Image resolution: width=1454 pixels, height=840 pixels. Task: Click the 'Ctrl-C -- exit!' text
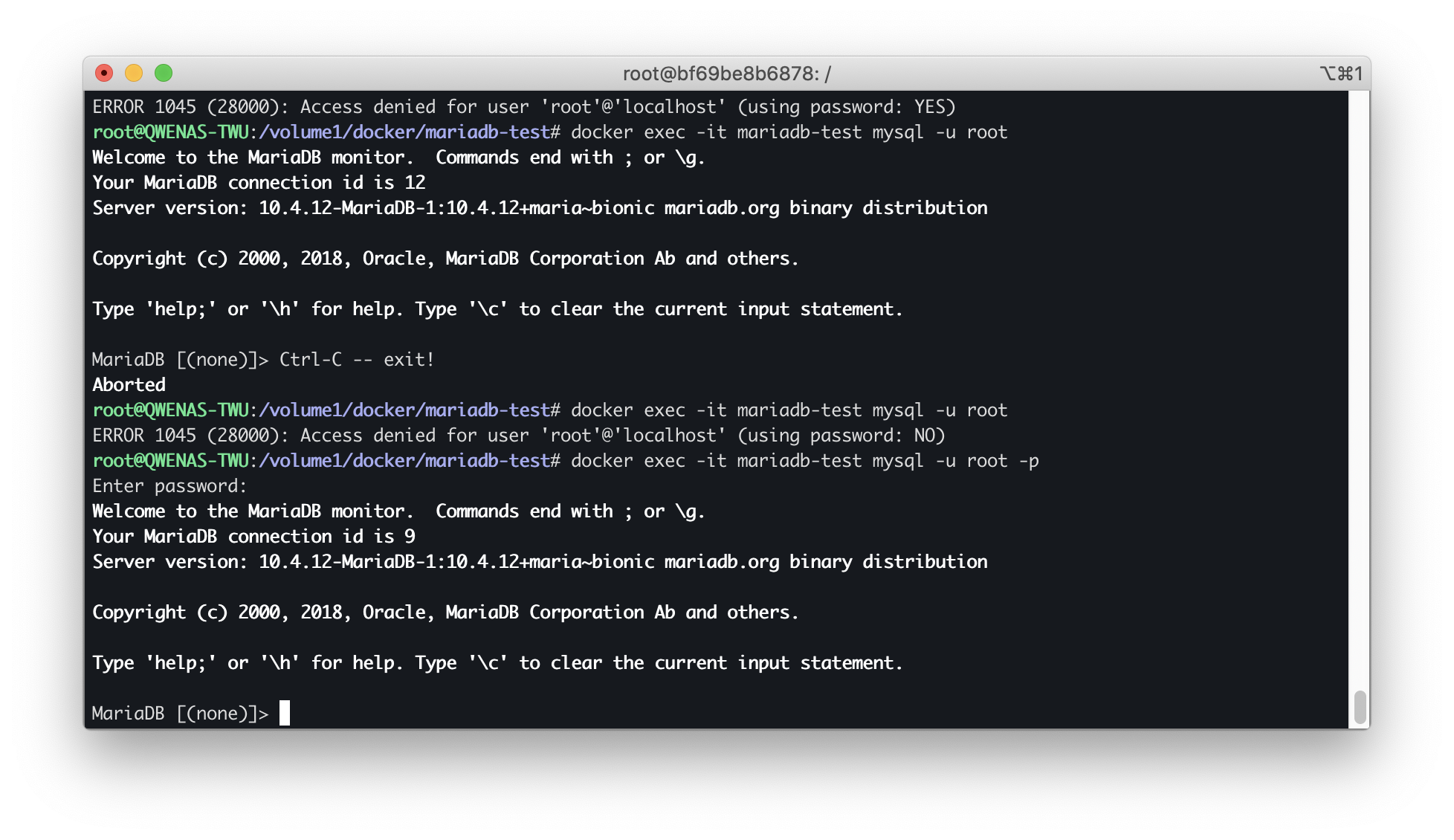[357, 360]
